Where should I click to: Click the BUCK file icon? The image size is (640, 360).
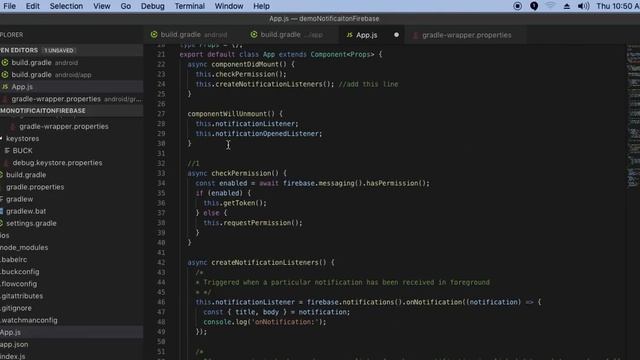pos(7,151)
